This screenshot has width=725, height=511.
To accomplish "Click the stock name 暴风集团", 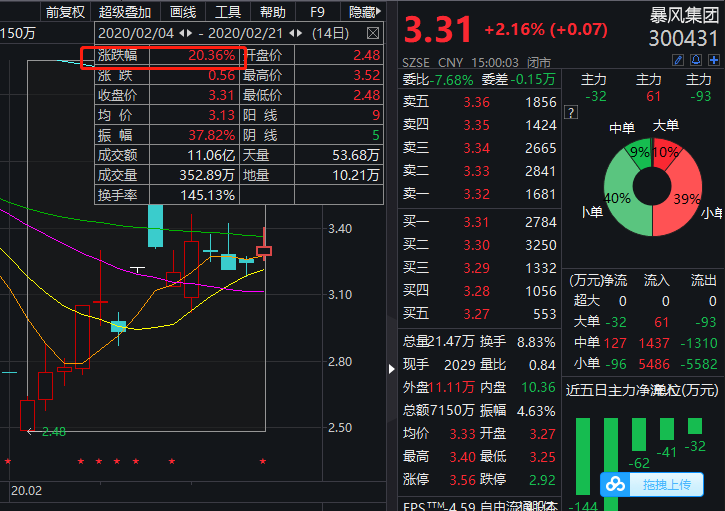I will pyautogui.click(x=684, y=16).
